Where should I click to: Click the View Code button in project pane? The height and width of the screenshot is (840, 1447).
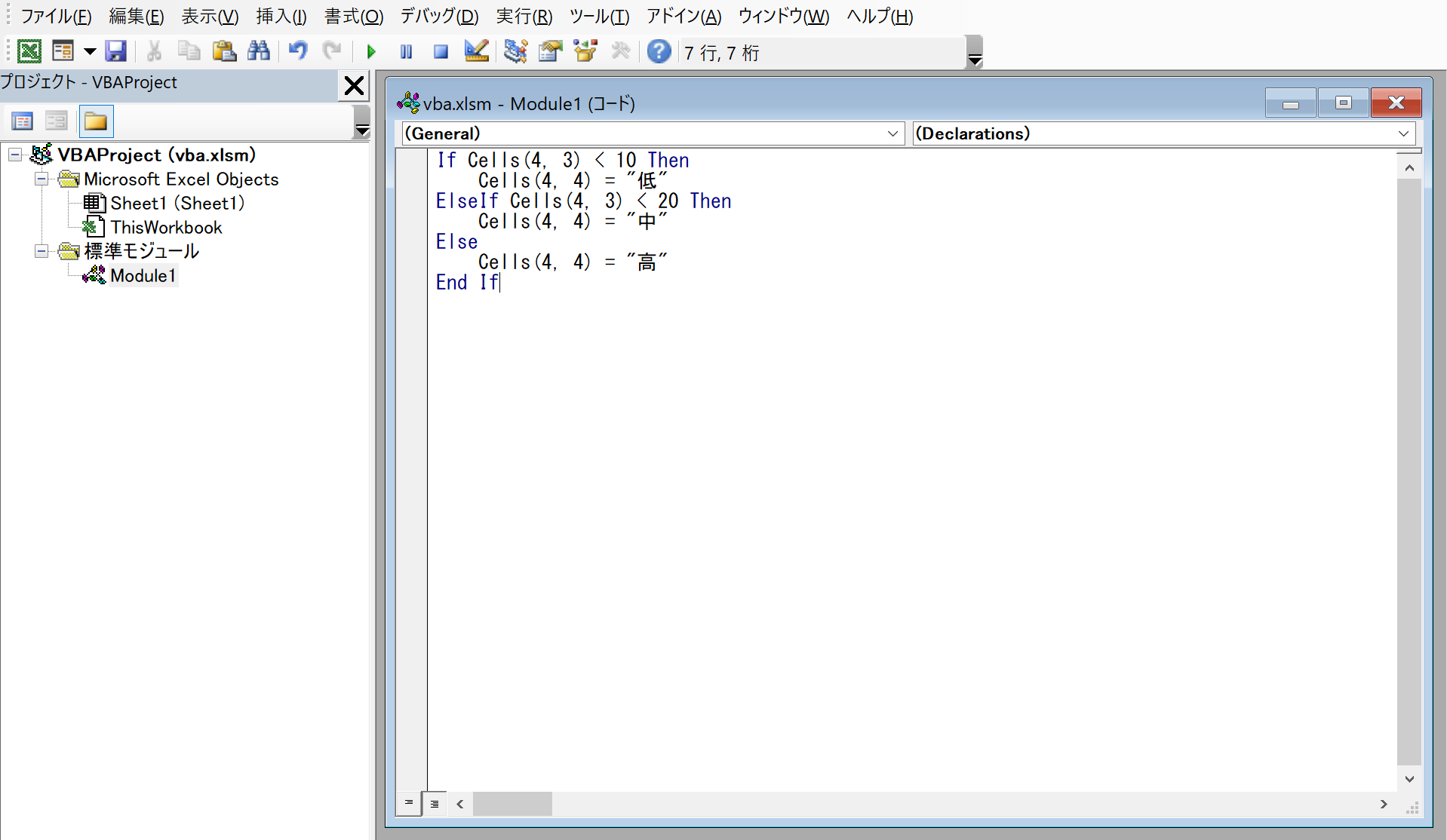click(x=22, y=121)
